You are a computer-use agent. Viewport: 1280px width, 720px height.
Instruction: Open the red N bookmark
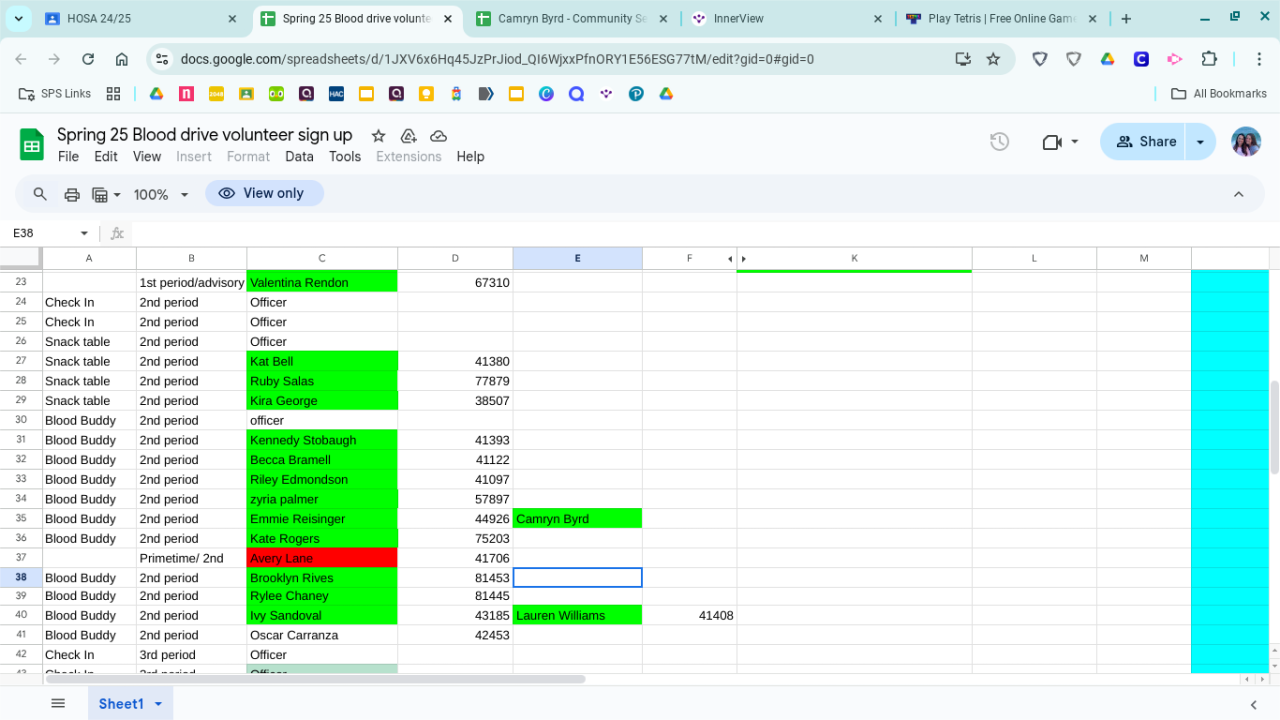click(x=186, y=94)
